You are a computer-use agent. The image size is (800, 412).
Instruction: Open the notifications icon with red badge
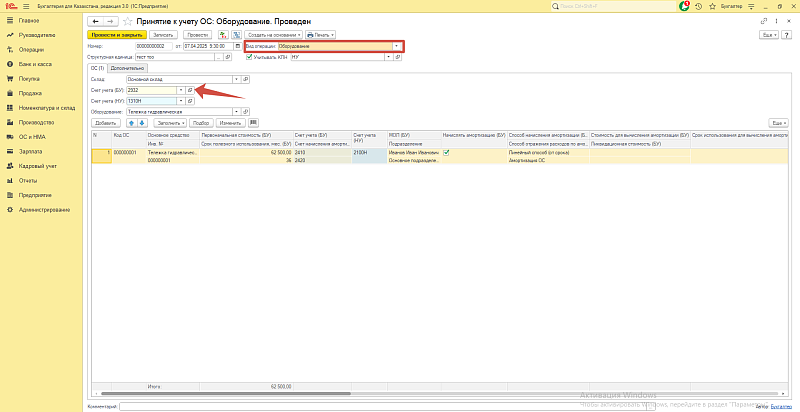pos(685,5)
